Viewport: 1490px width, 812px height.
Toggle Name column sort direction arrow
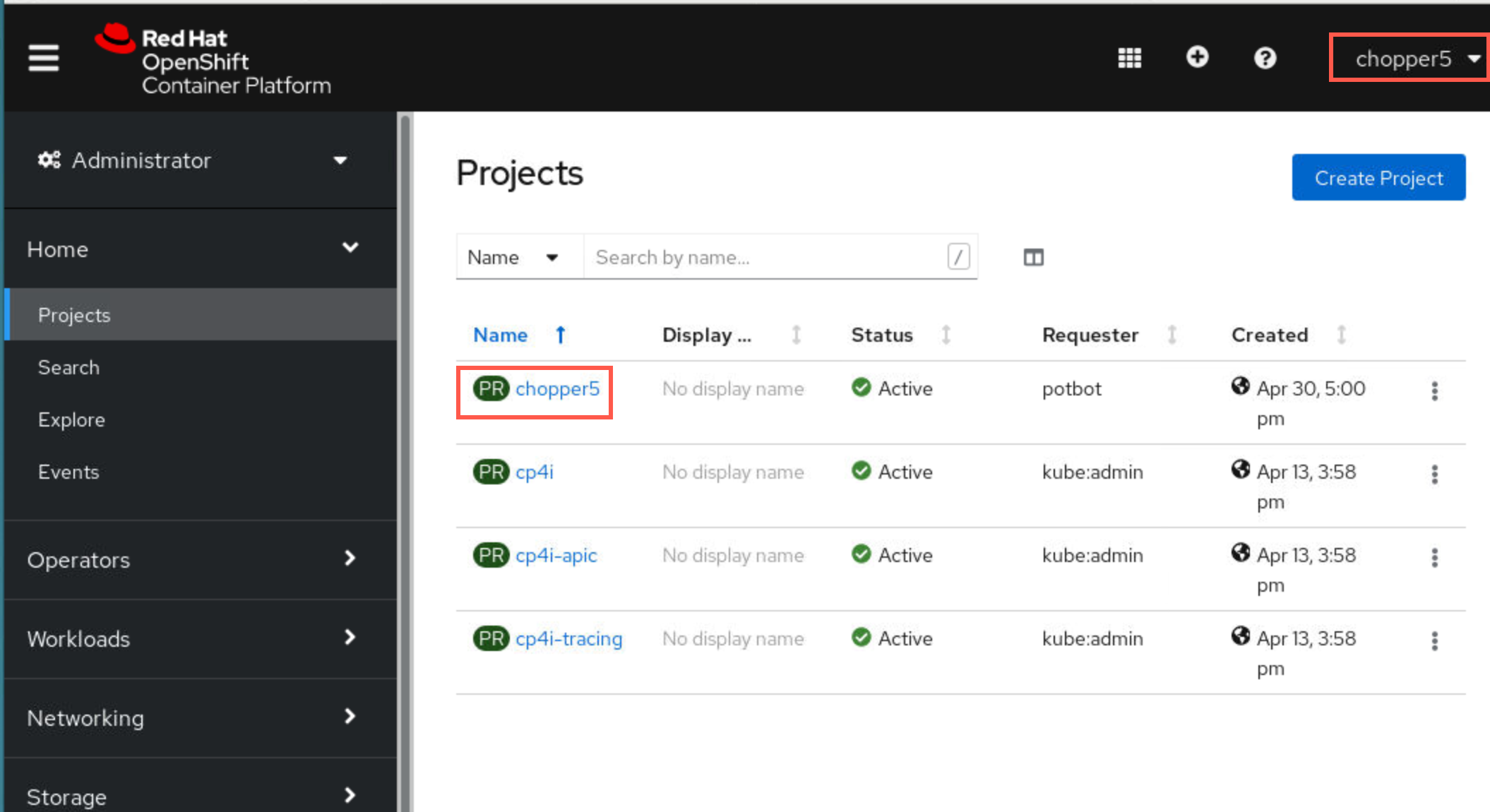(x=560, y=335)
